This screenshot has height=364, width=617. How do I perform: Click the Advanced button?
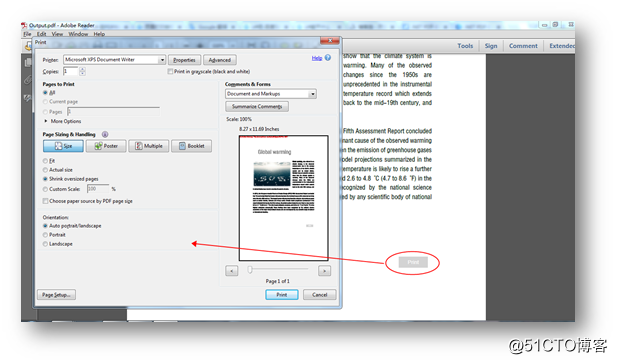pyautogui.click(x=220, y=60)
